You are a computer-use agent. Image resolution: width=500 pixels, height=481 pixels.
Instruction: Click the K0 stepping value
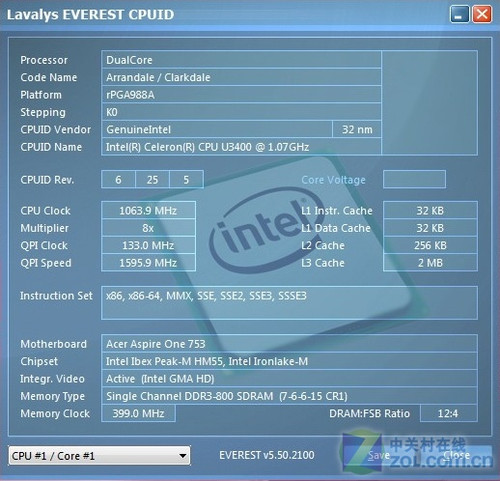point(241,112)
